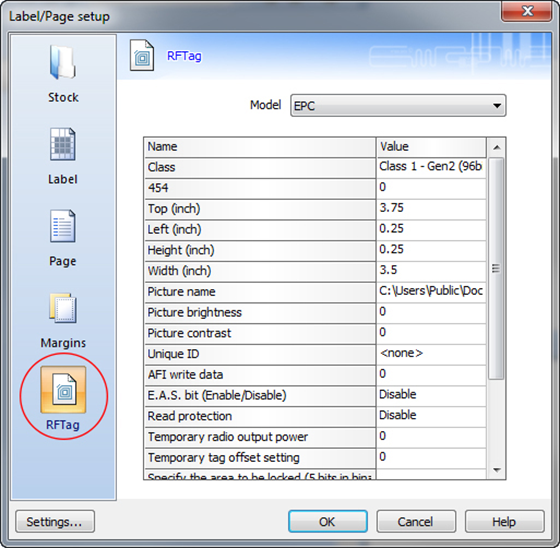Open the Model EPC dropdown
The image size is (560, 548).
tap(398, 105)
